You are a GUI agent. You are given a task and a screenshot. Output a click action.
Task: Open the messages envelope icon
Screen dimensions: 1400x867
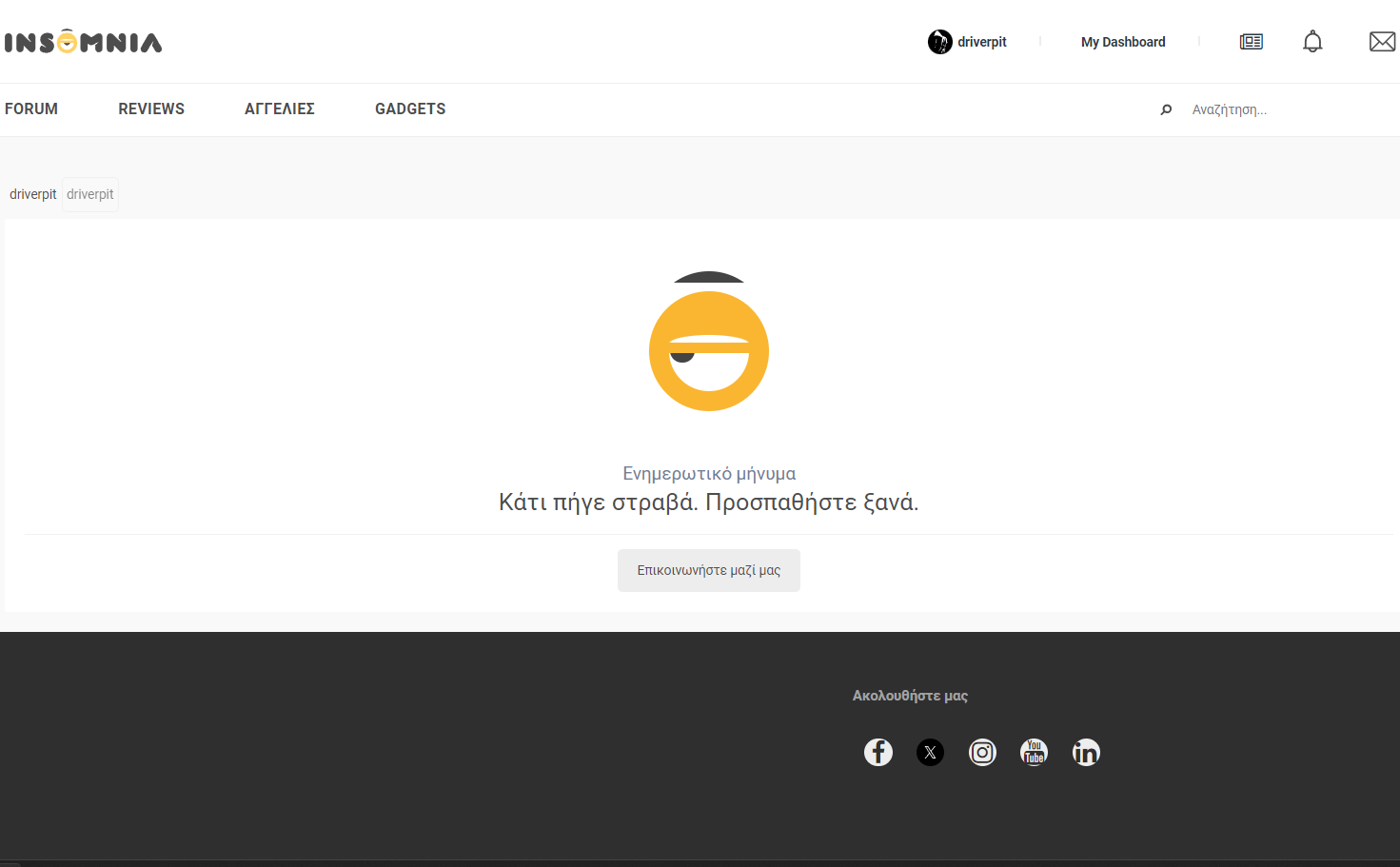[1382, 42]
